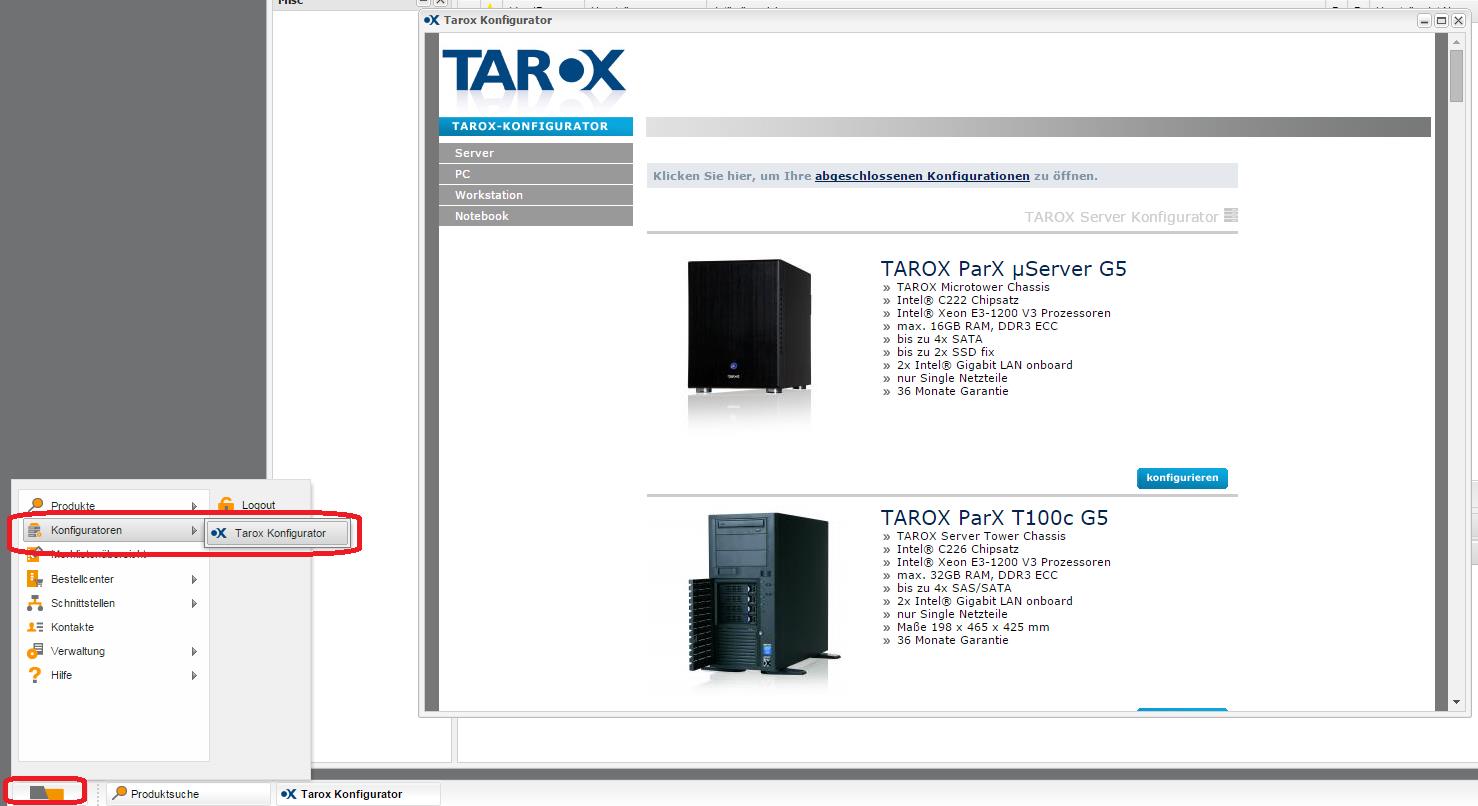This screenshot has height=806, width=1478.
Task: Maximize the Tarox Konfigurator window
Action: point(1442,20)
